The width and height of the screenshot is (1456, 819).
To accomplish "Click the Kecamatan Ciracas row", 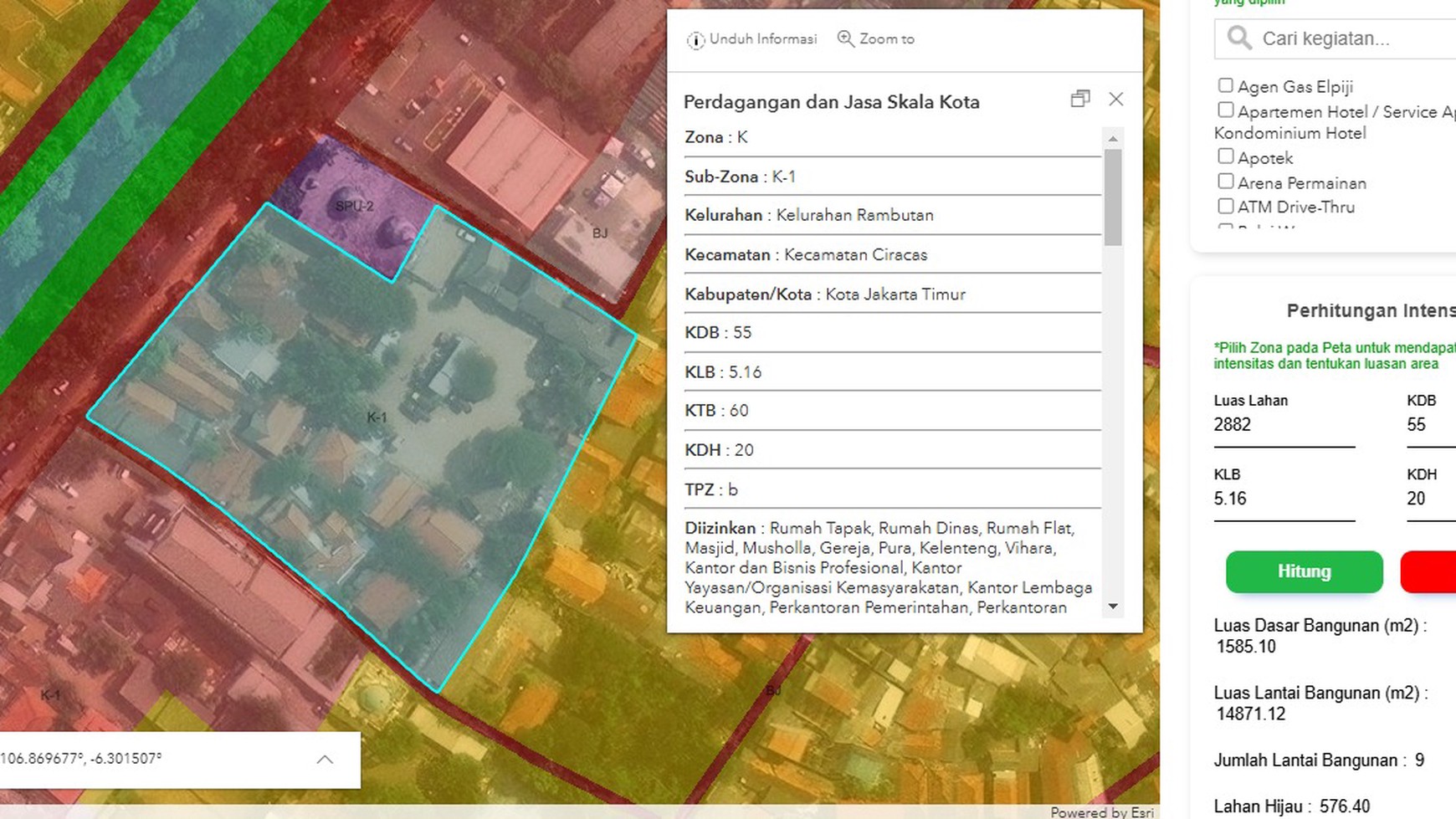I will point(893,254).
